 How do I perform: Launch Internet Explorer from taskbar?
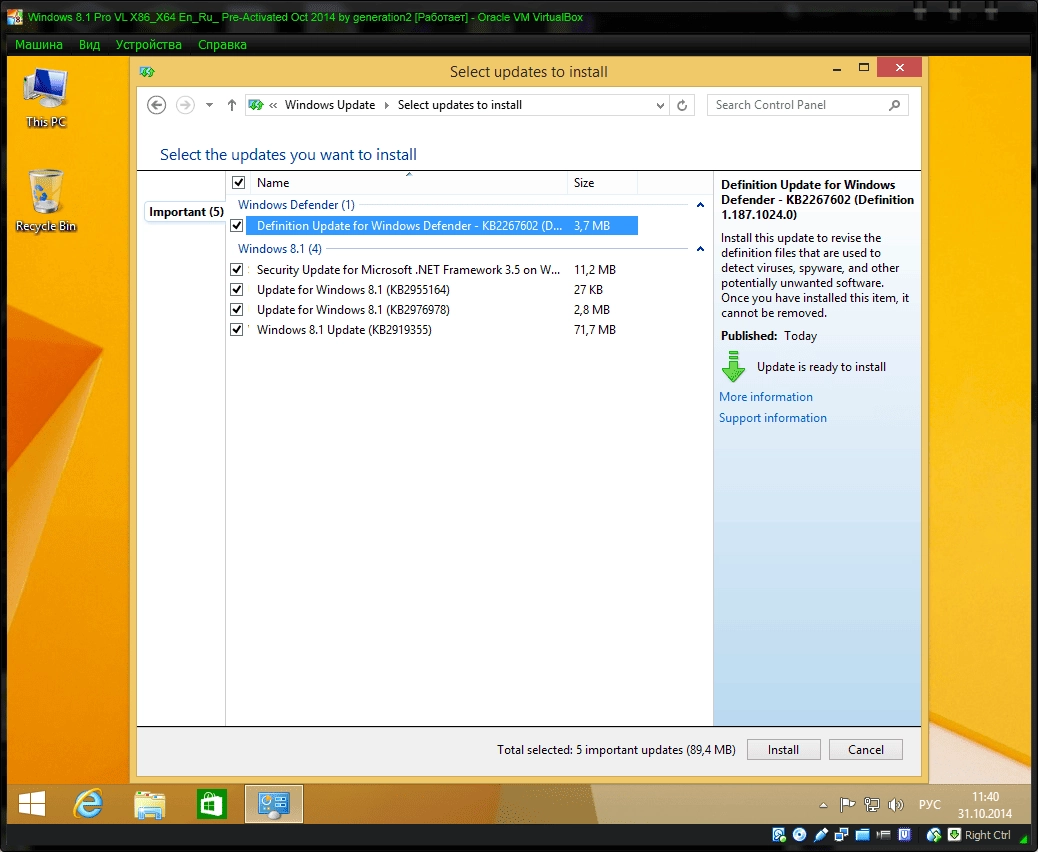[x=88, y=804]
